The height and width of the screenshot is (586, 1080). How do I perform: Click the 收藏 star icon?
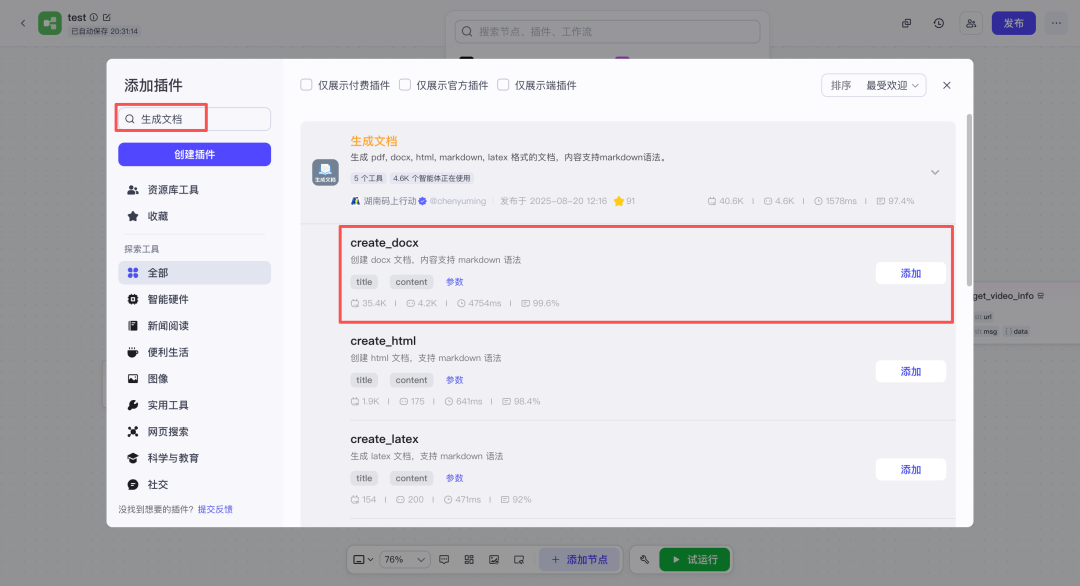tap(133, 216)
